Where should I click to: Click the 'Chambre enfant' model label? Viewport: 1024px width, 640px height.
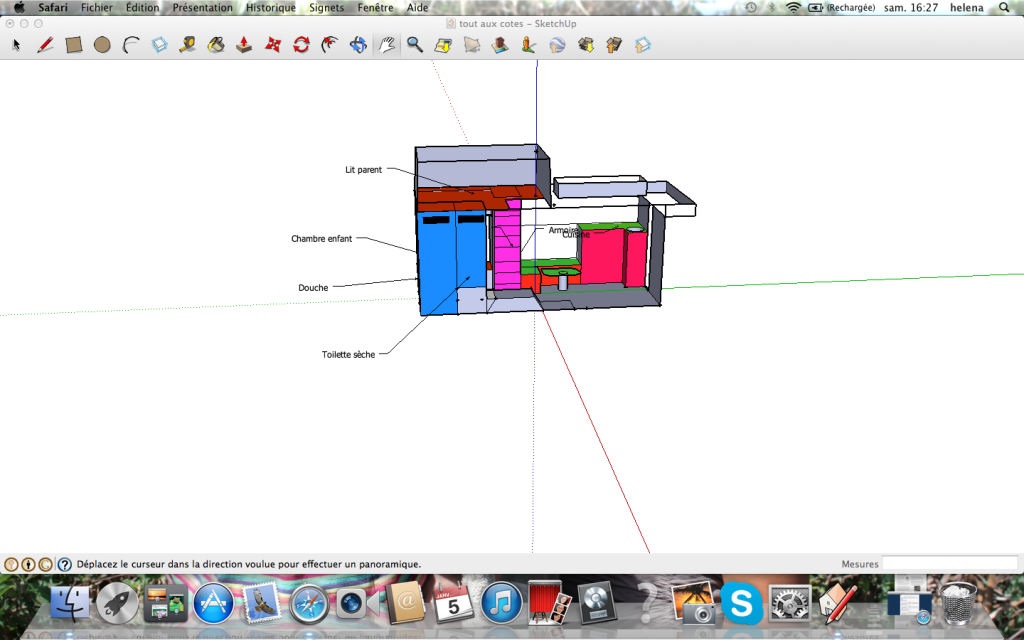pos(321,239)
